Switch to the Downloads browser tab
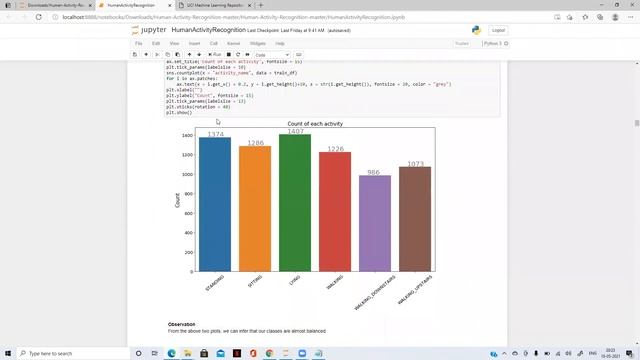Image resolution: width=640 pixels, height=360 pixels. coord(56,5)
